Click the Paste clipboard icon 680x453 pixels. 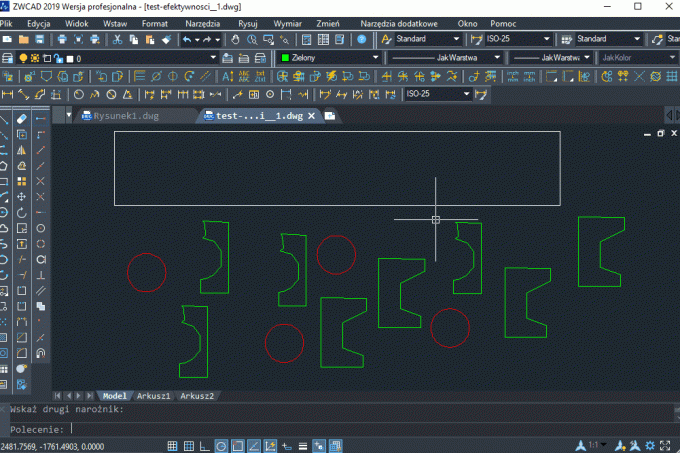pos(150,39)
